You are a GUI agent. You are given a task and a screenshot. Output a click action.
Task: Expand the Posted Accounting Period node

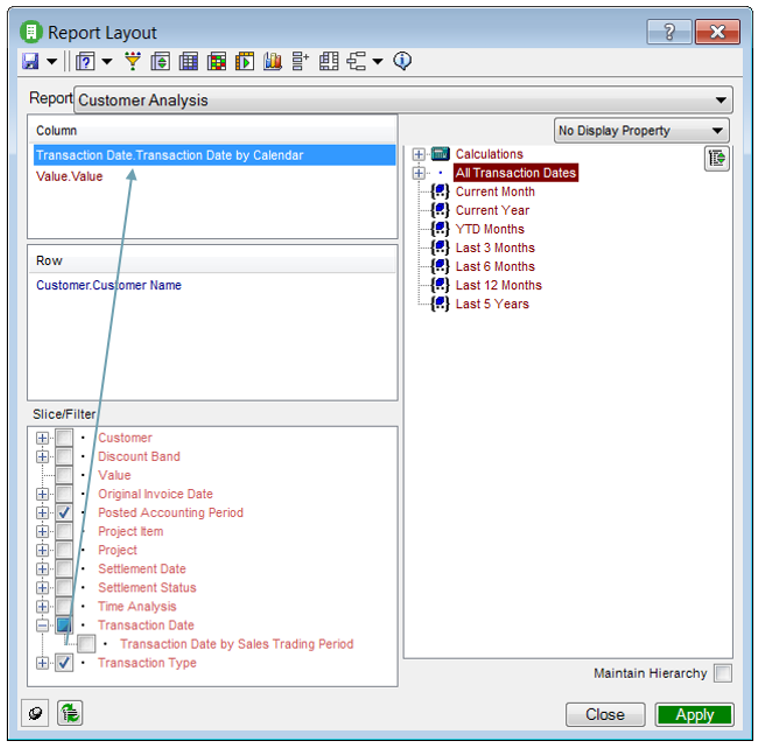[43, 513]
